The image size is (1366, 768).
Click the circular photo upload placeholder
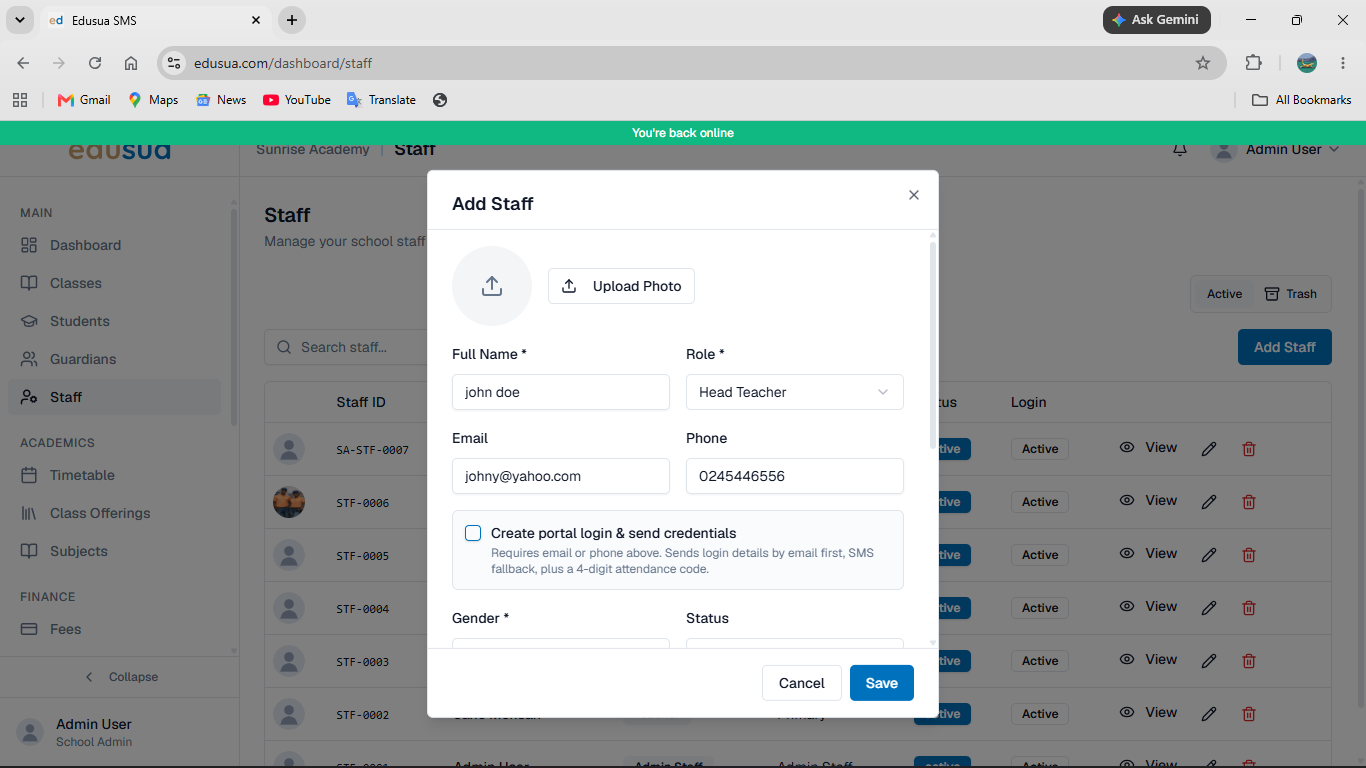pyautogui.click(x=492, y=286)
